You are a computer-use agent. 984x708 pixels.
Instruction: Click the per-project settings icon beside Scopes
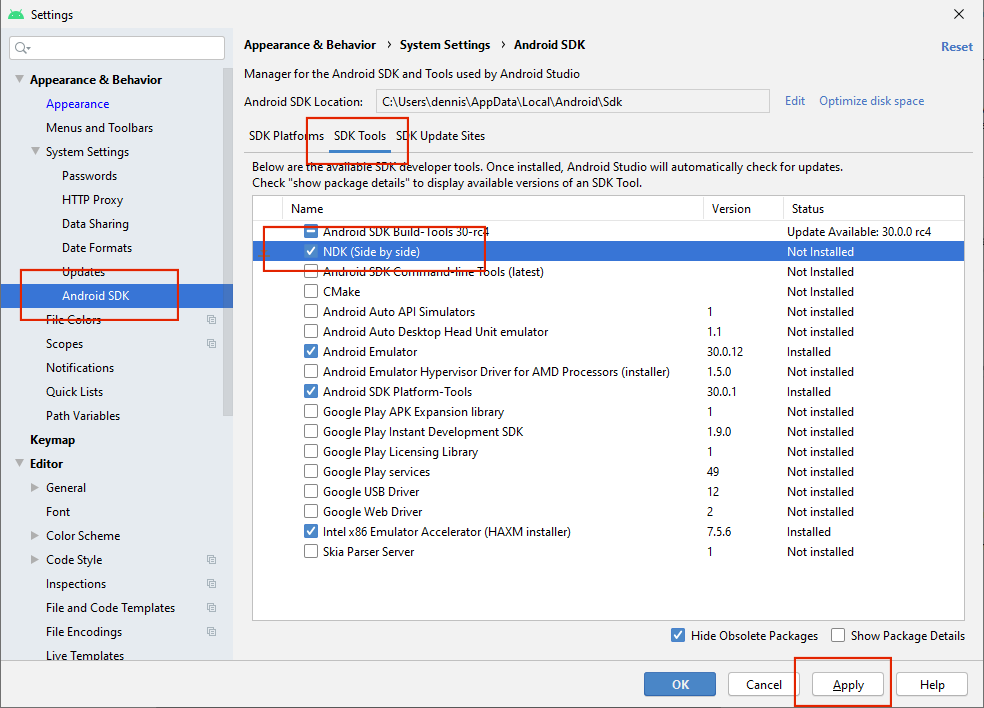pos(210,343)
